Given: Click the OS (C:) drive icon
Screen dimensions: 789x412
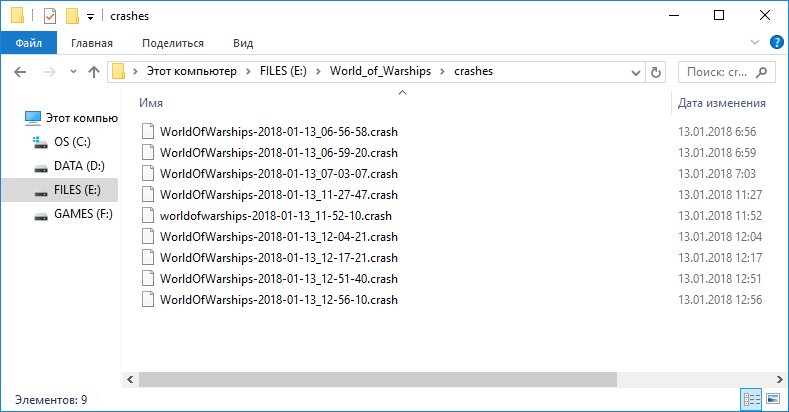Looking at the screenshot, I should (x=40, y=142).
